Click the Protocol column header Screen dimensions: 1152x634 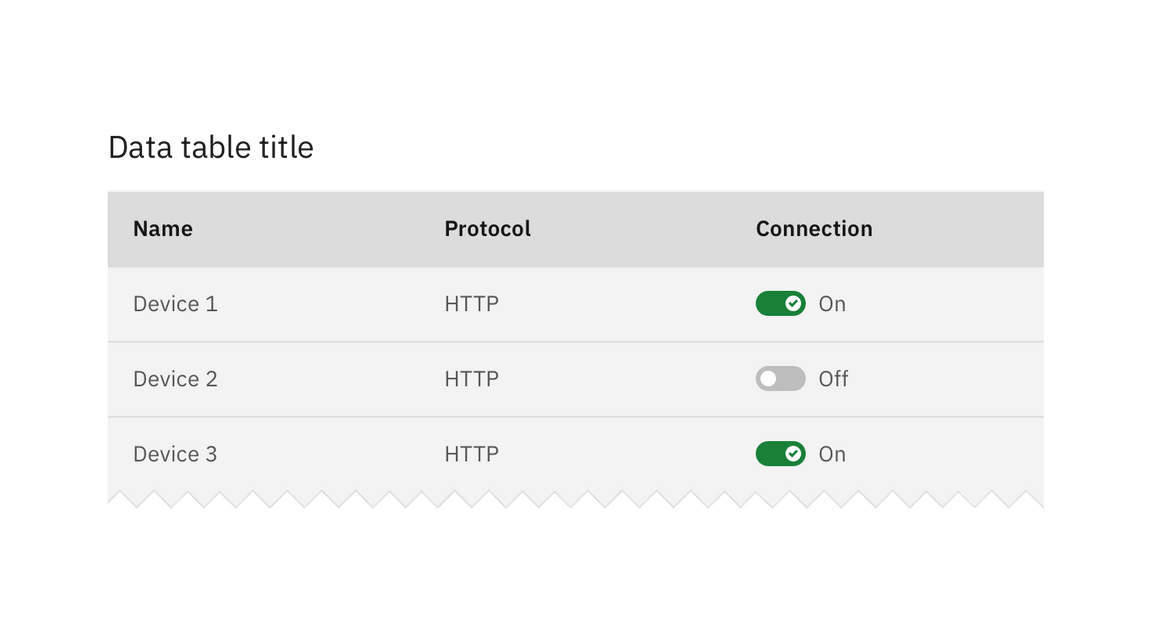(487, 228)
